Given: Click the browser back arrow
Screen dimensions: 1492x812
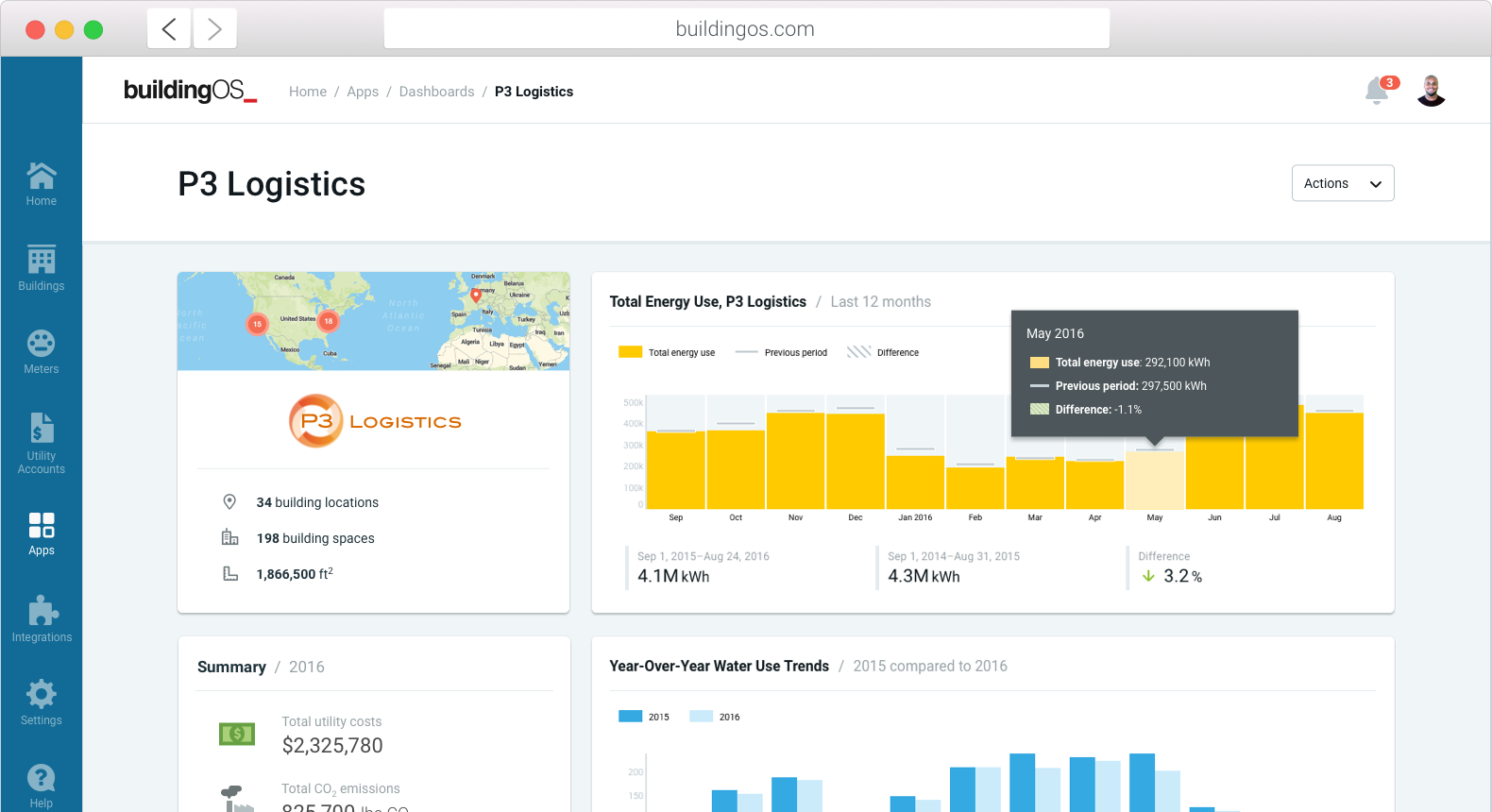Looking at the screenshot, I should point(169,29).
